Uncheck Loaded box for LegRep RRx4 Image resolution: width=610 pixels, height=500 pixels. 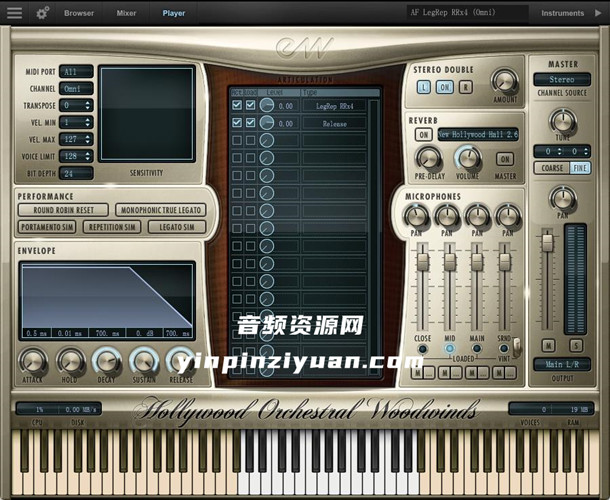(x=251, y=105)
